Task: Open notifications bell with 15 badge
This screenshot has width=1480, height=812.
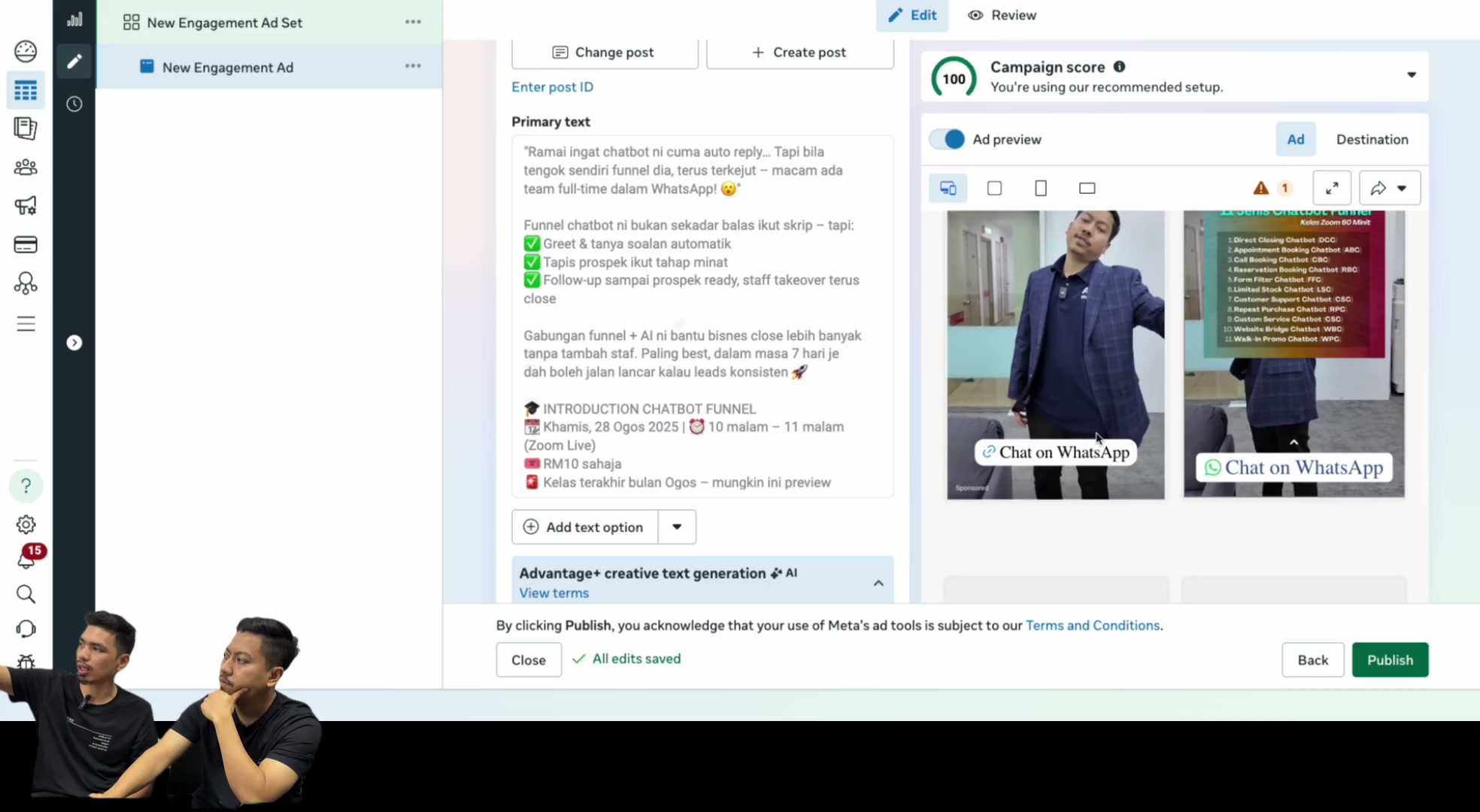Action: coord(27,558)
